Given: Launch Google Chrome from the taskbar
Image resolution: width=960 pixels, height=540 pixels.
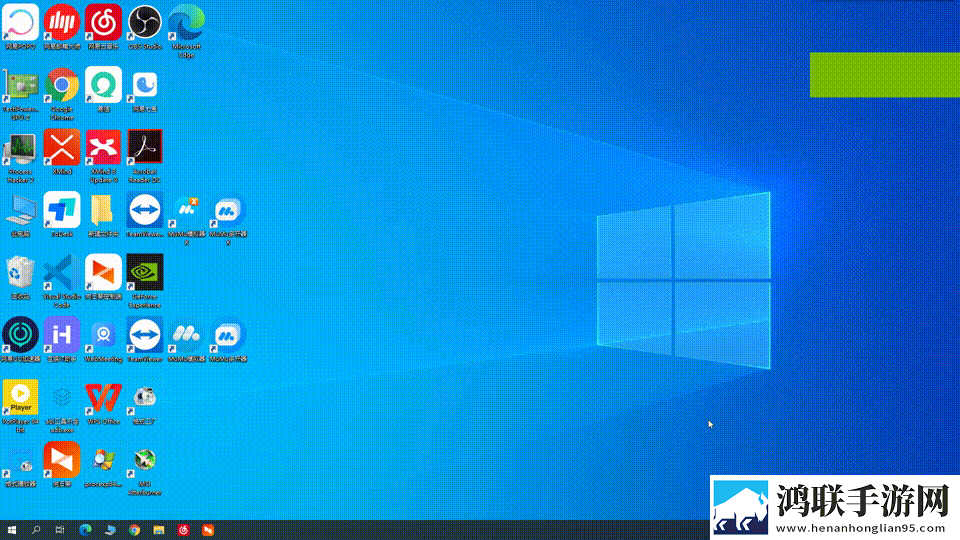Looking at the screenshot, I should point(134,530).
